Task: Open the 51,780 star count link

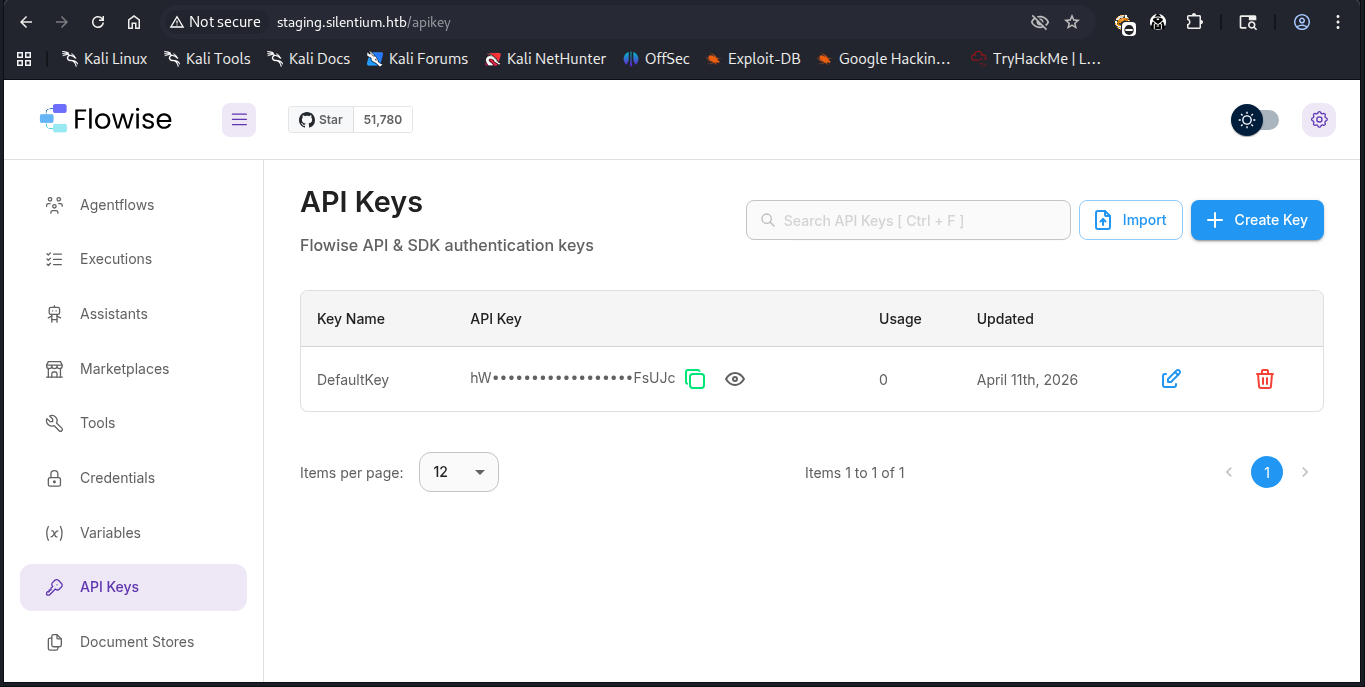Action: pyautogui.click(x=383, y=120)
